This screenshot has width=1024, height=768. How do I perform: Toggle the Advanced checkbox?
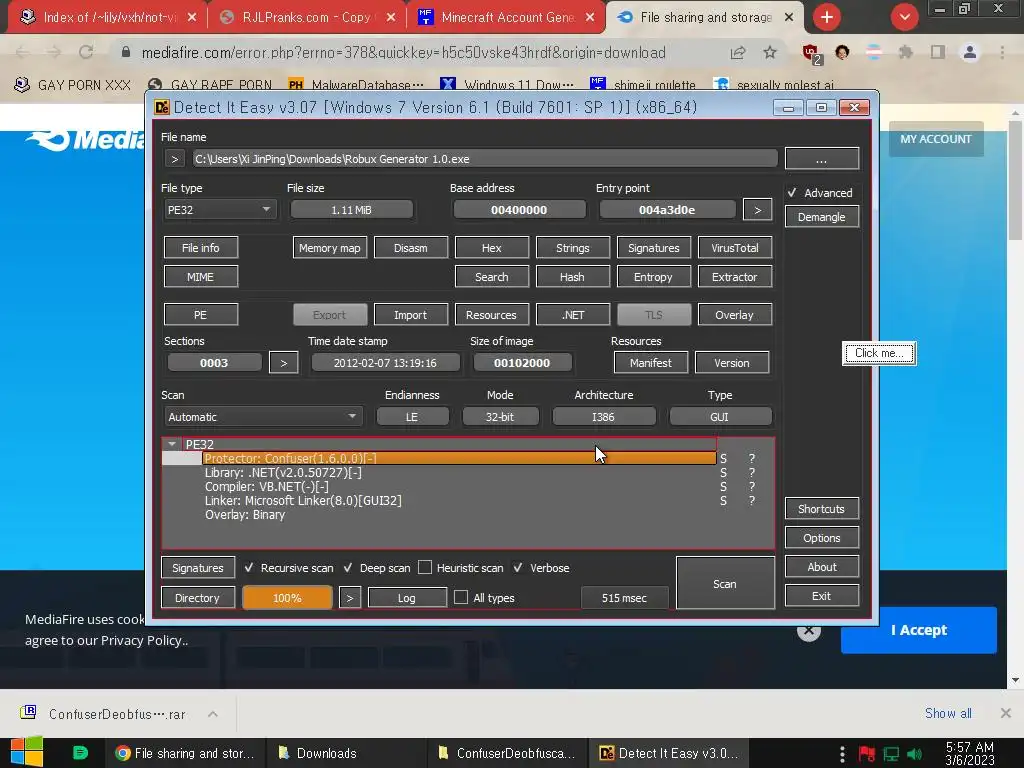[792, 193]
